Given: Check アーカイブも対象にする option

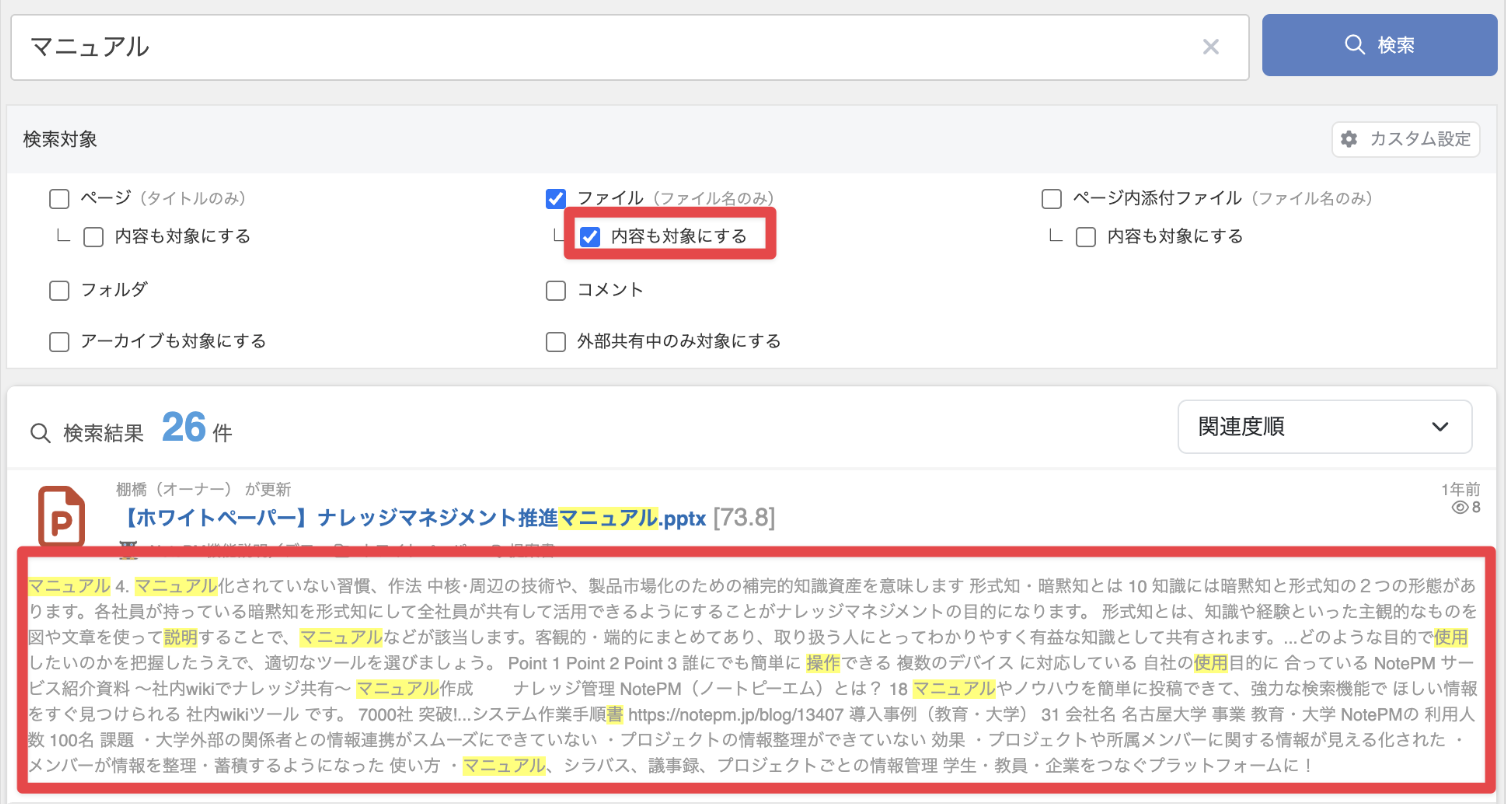Looking at the screenshot, I should (x=60, y=342).
